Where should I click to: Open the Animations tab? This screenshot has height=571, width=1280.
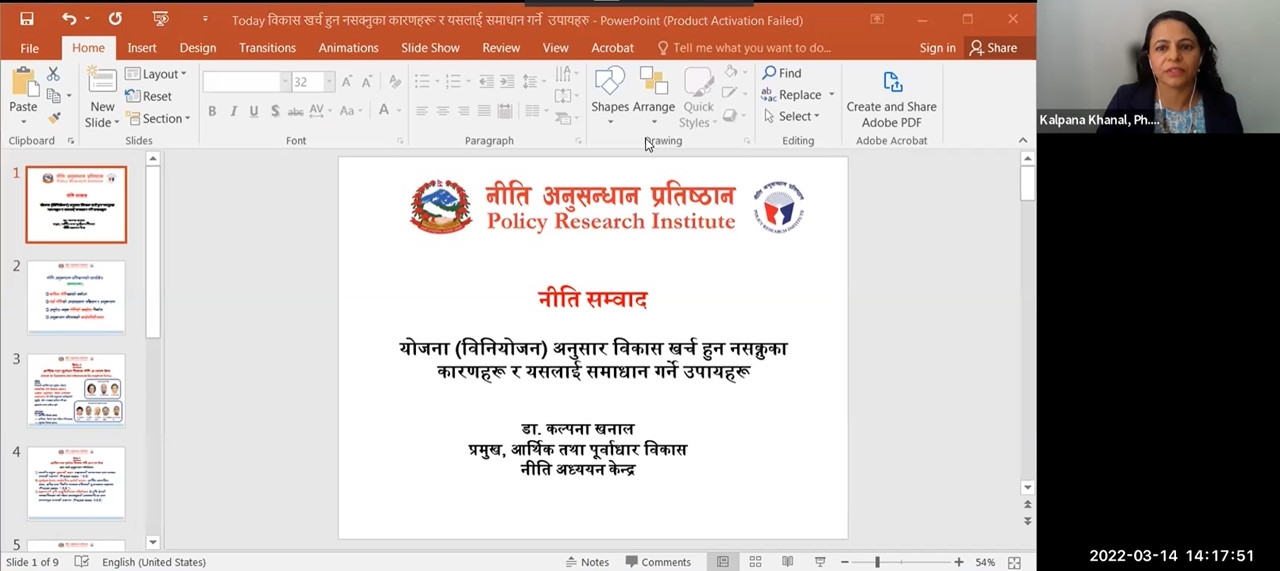[x=348, y=48]
